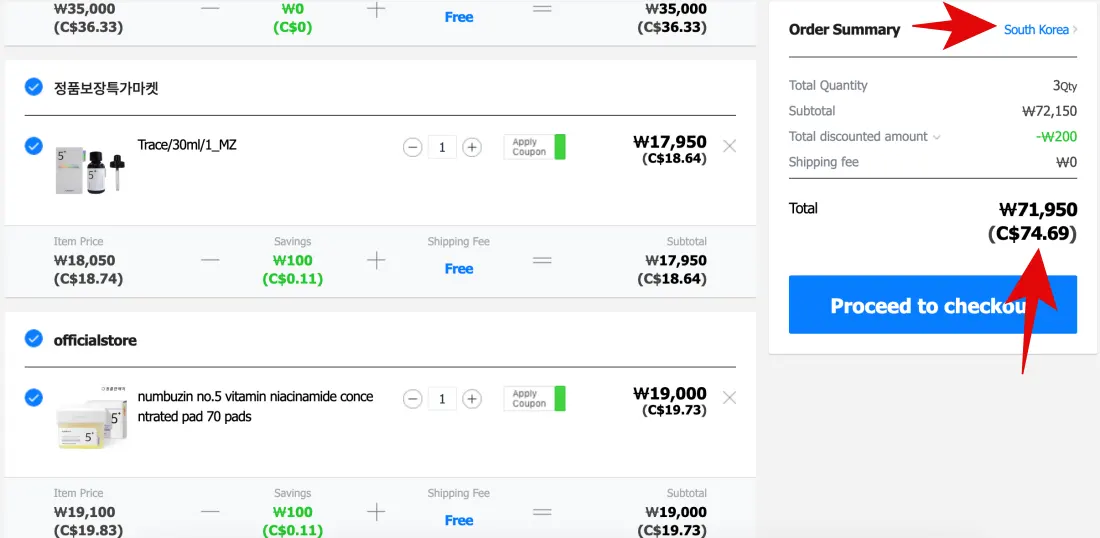
Task: Uncheck the numbuzin pad product checkbox
Action: [x=34, y=398]
